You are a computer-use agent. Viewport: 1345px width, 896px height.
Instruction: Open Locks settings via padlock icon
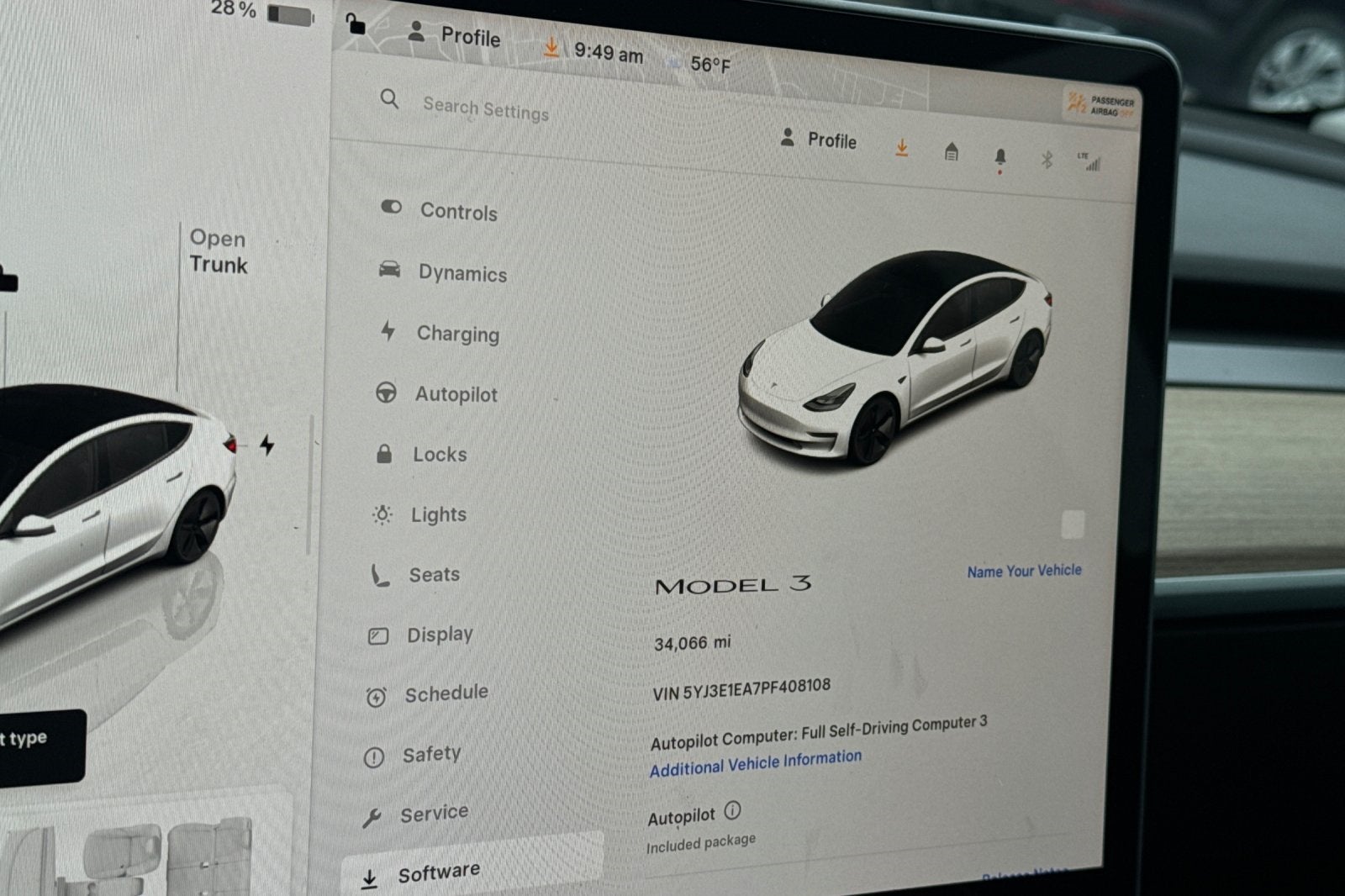(384, 454)
